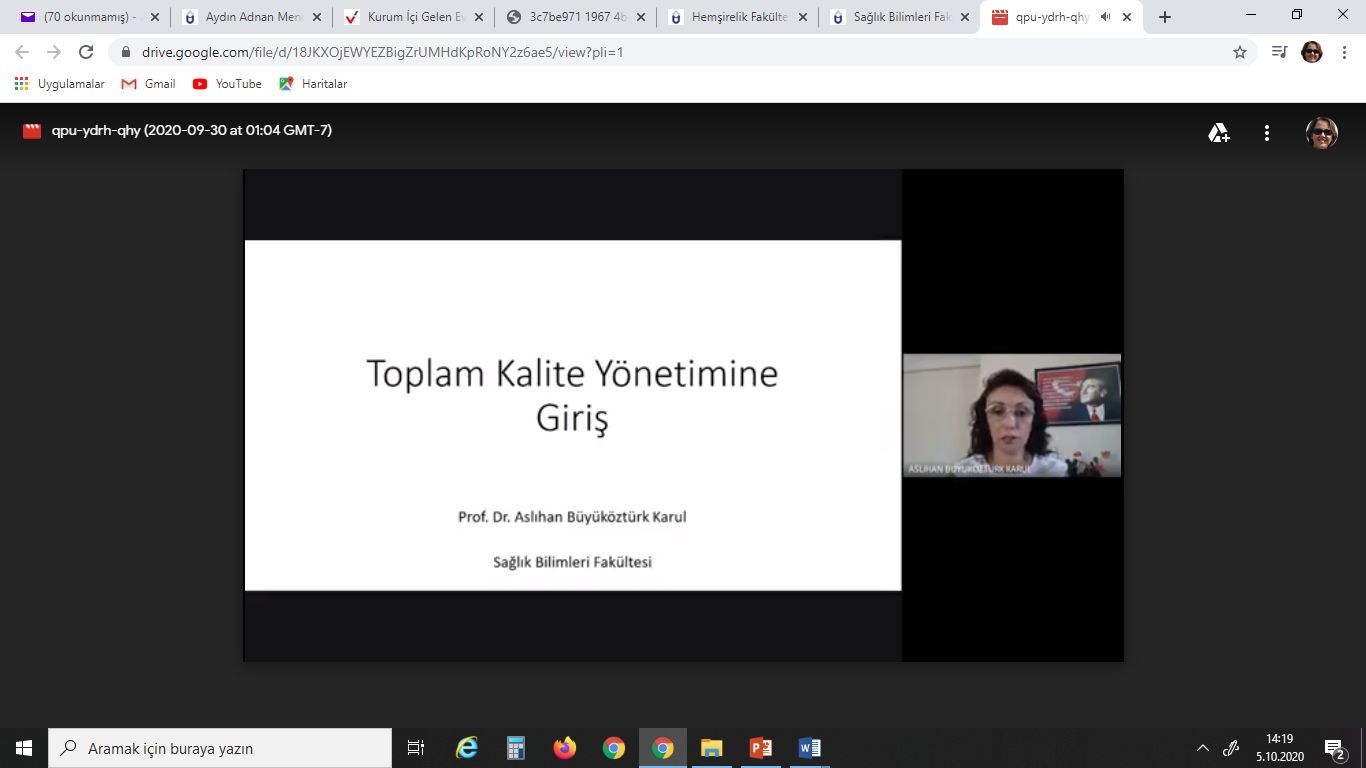Expand hidden system tray icons
This screenshot has width=1366, height=768.
[x=1203, y=748]
